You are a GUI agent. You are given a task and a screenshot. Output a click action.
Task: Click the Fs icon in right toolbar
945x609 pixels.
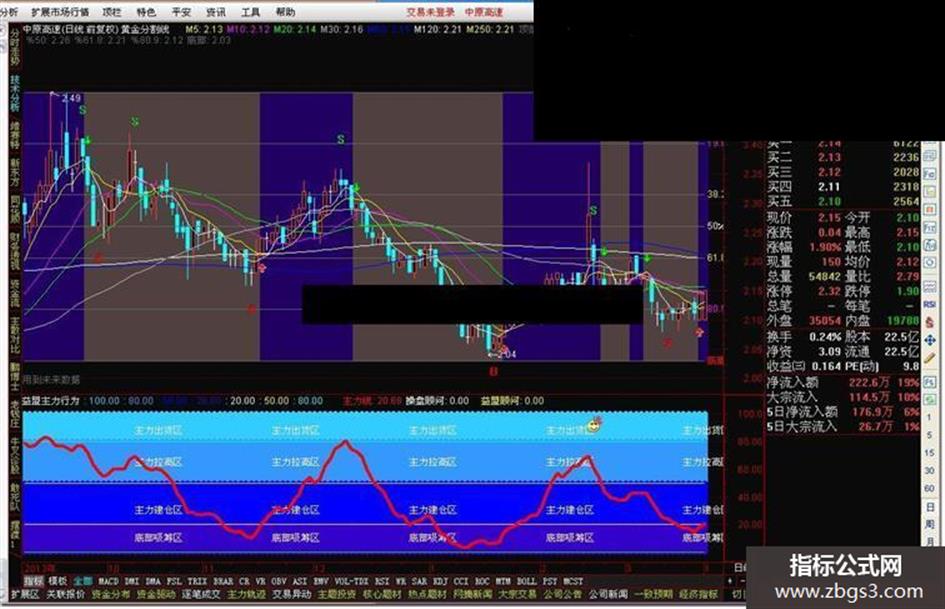tap(930, 382)
